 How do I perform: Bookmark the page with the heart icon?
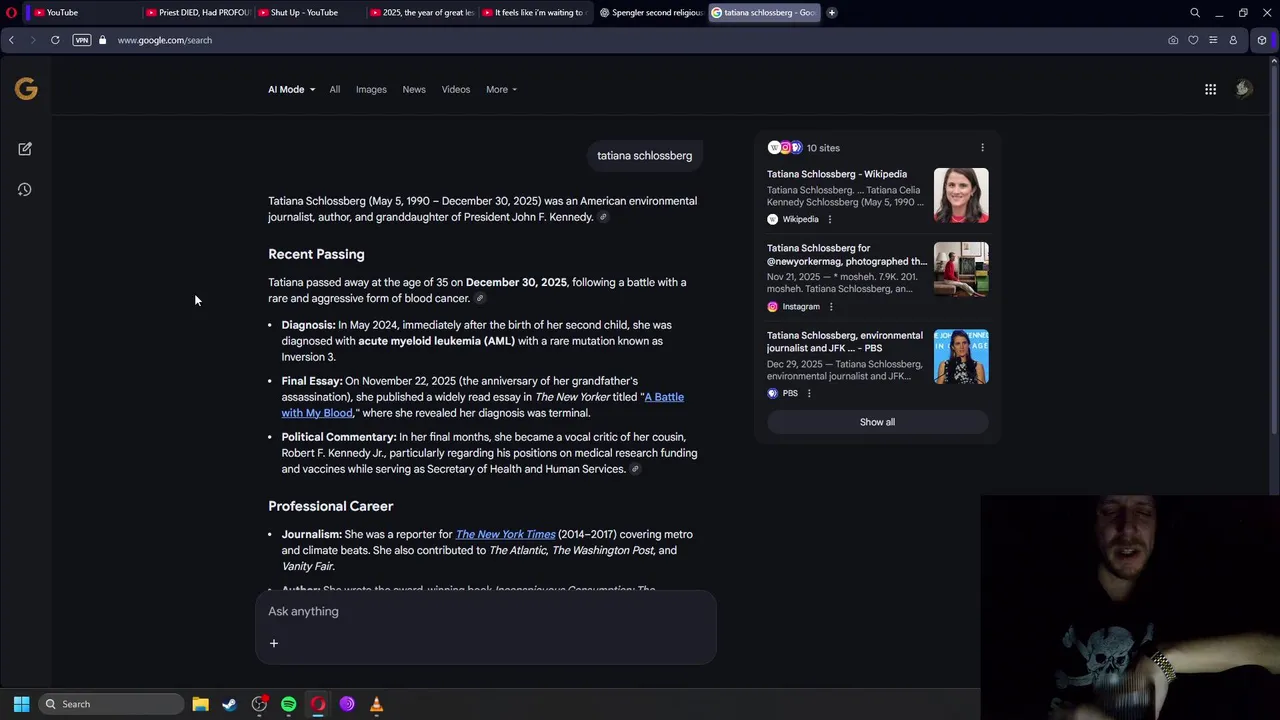click(1193, 40)
